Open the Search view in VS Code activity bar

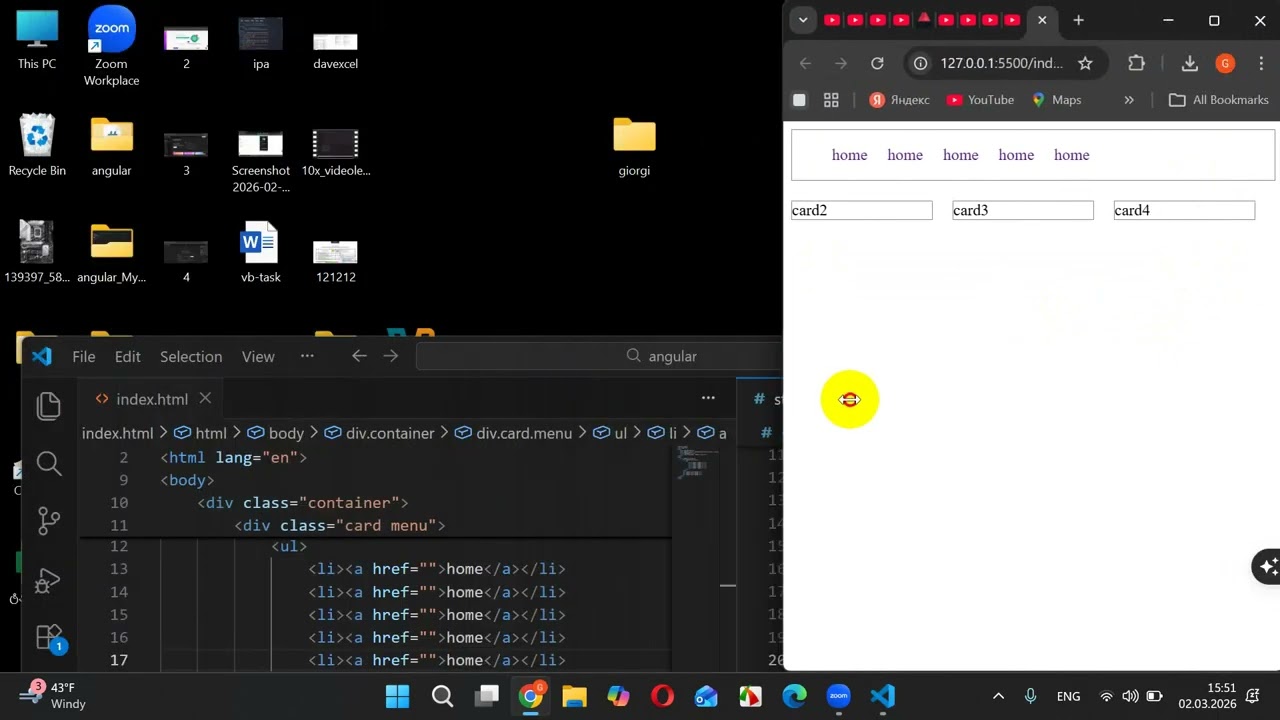49,463
